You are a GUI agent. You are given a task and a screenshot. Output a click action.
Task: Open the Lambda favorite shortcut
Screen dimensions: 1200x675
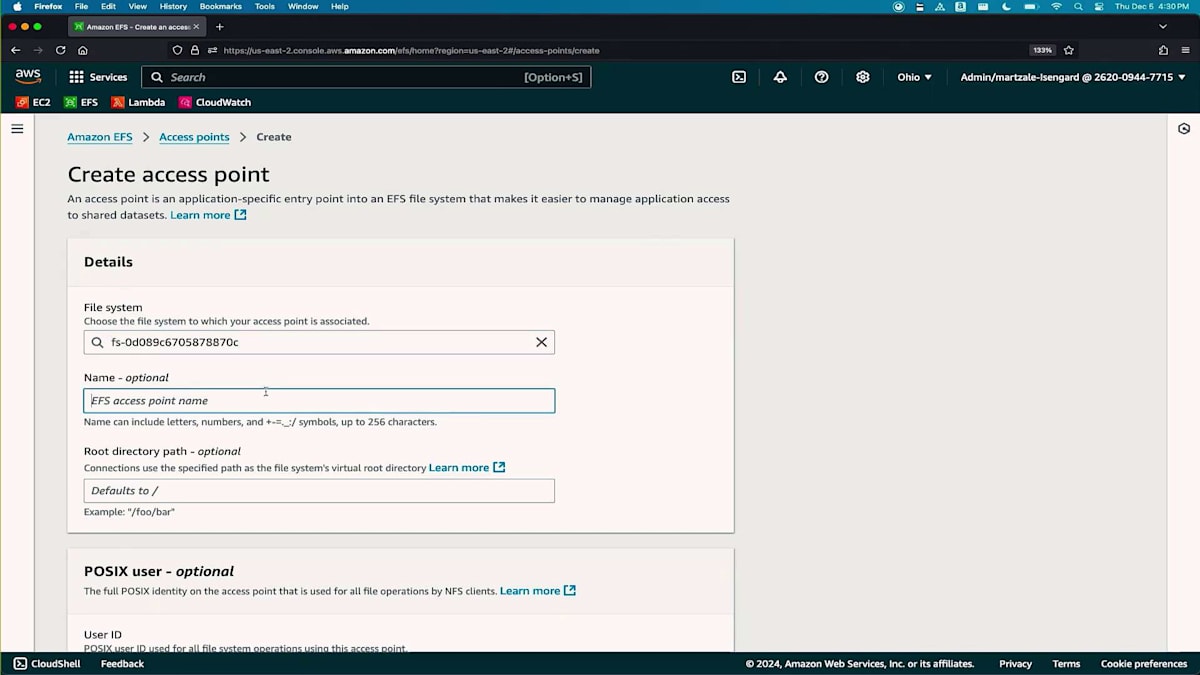click(138, 102)
